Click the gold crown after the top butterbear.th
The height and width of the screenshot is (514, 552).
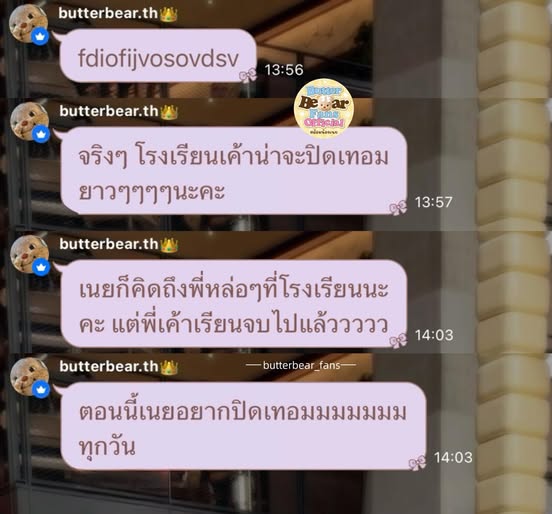(168, 14)
